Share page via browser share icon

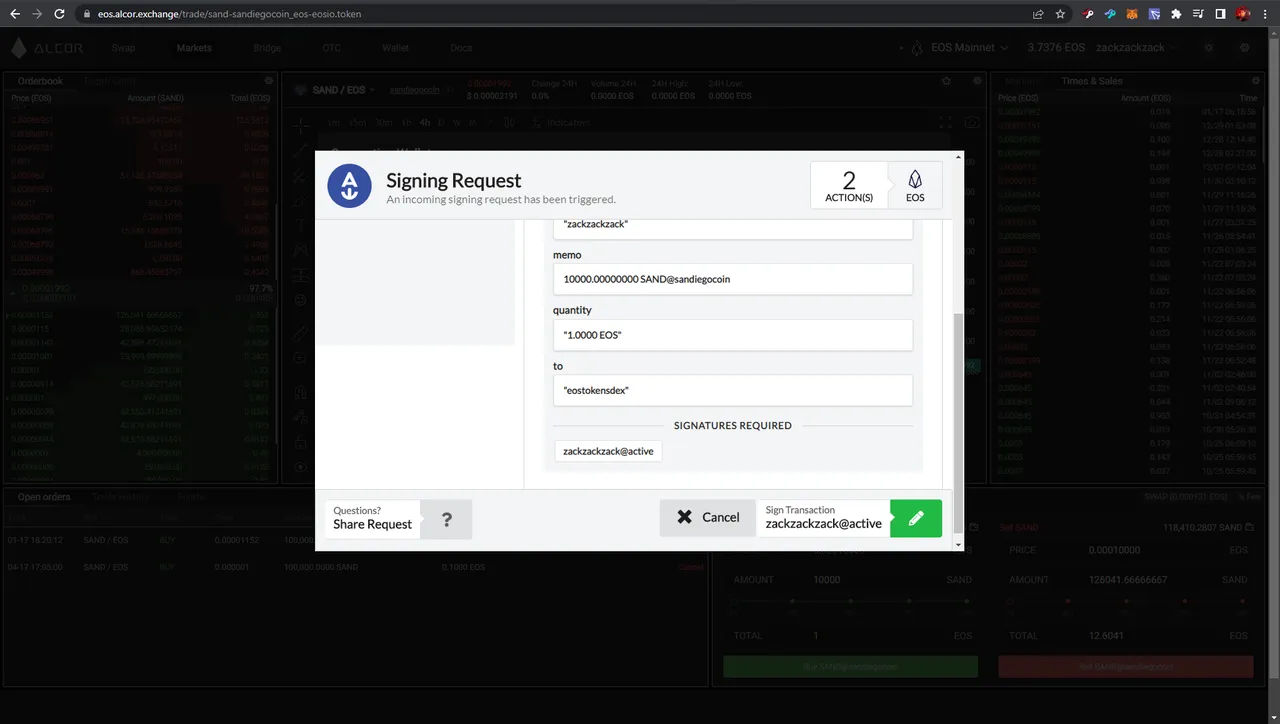tap(1038, 14)
